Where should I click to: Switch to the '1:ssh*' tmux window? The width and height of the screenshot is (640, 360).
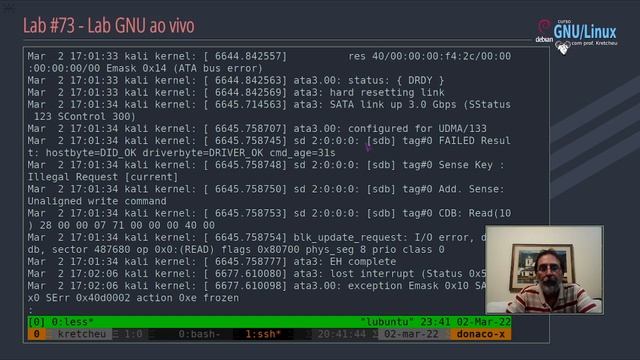click(x=263, y=334)
